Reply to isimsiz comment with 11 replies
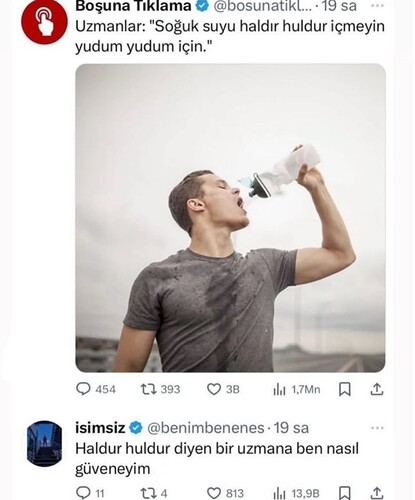 click(90, 493)
